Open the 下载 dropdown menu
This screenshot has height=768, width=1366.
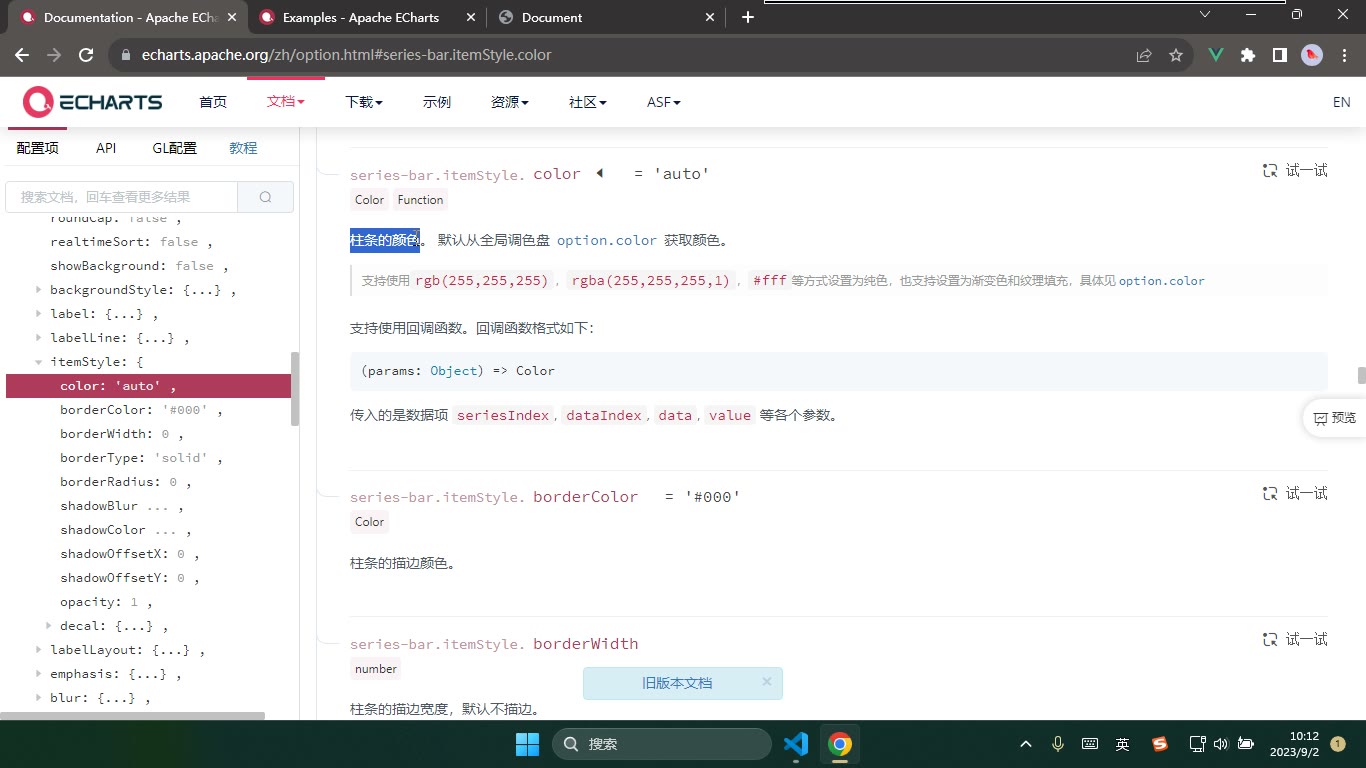(364, 102)
